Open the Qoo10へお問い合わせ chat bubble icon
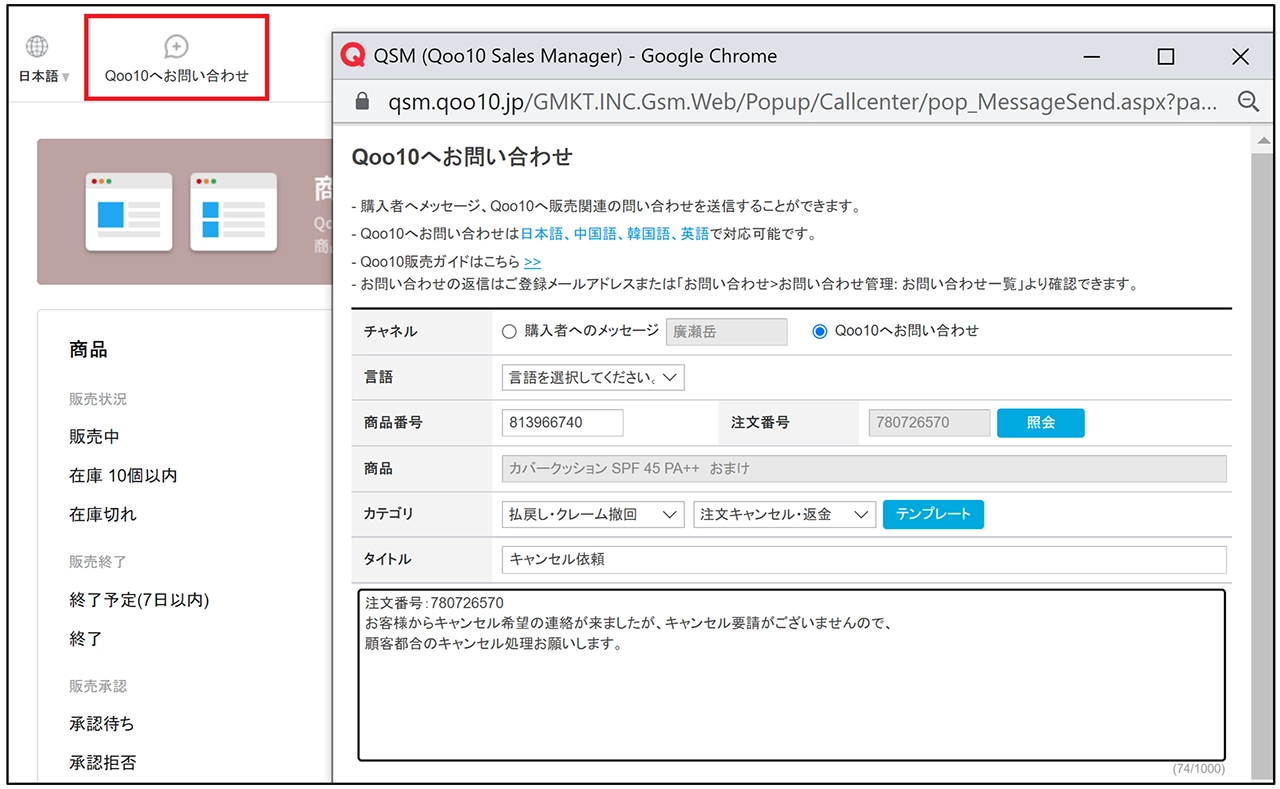This screenshot has width=1280, height=789. [176, 46]
